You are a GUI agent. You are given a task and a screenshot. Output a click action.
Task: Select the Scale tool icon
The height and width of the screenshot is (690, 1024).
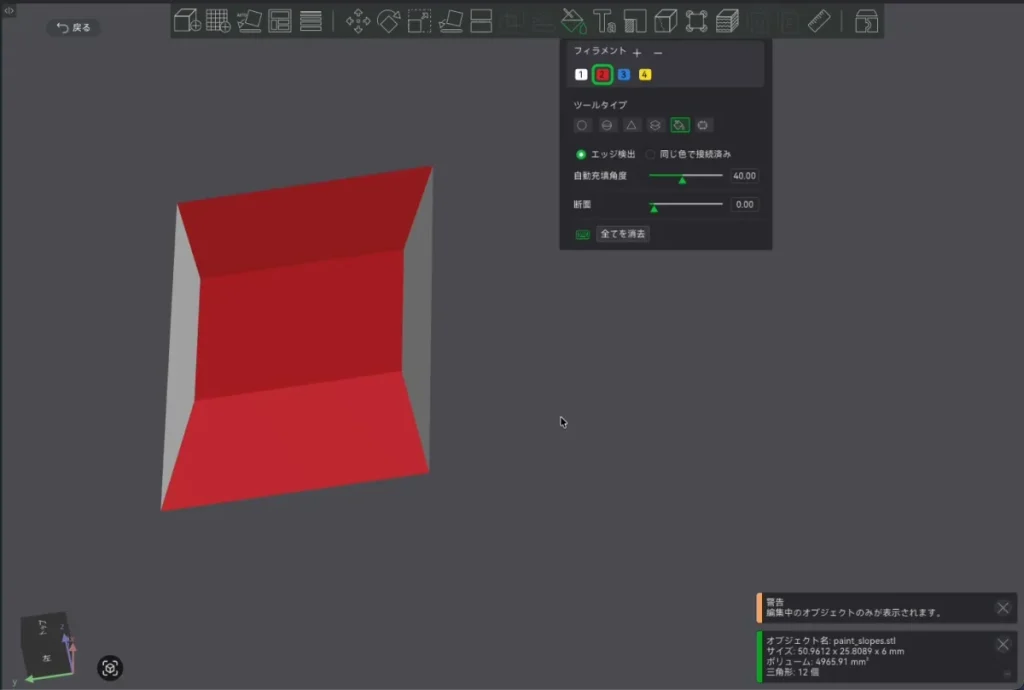(419, 21)
